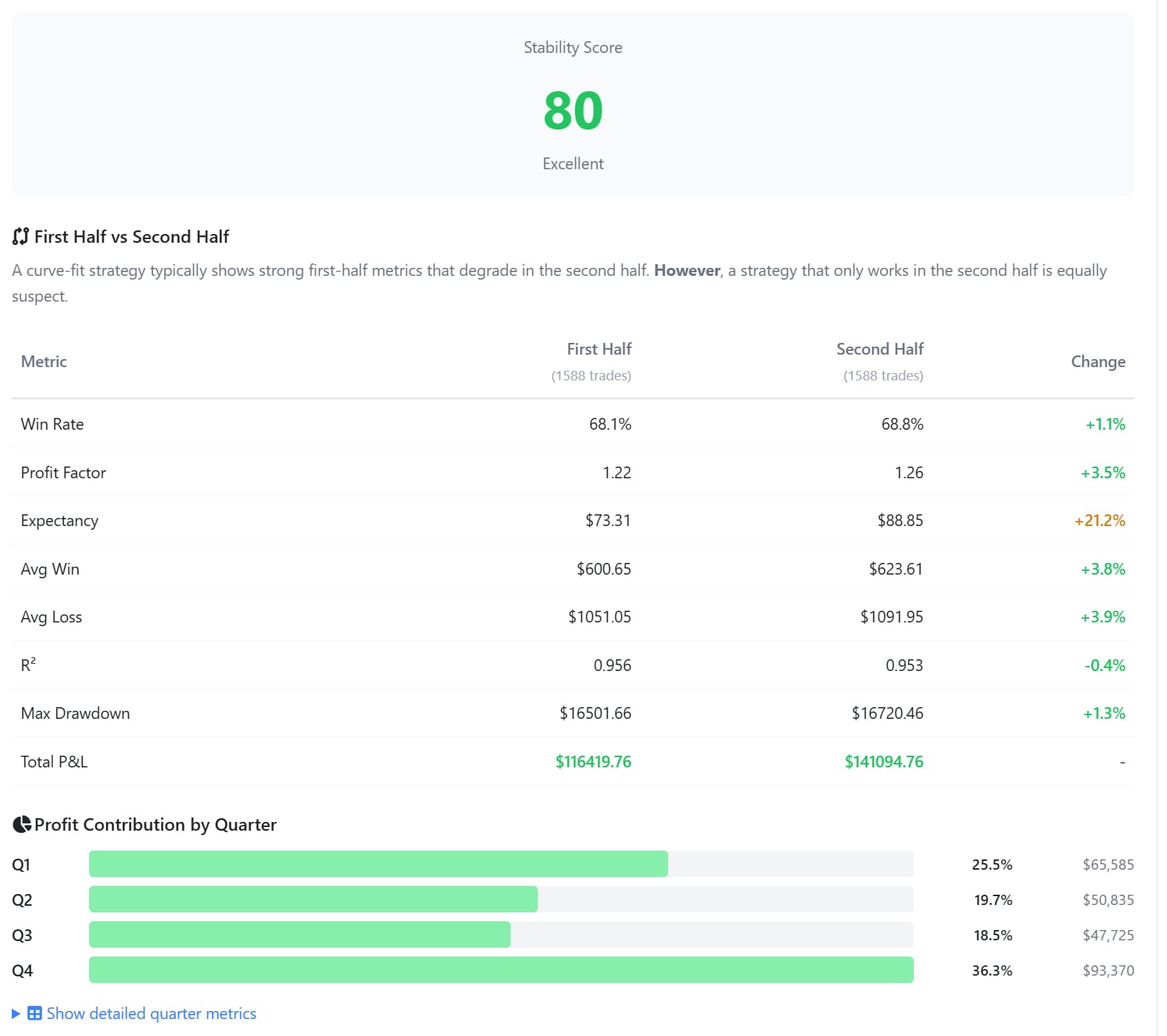
Task: Click the Win Rate row label
Action: 52,424
